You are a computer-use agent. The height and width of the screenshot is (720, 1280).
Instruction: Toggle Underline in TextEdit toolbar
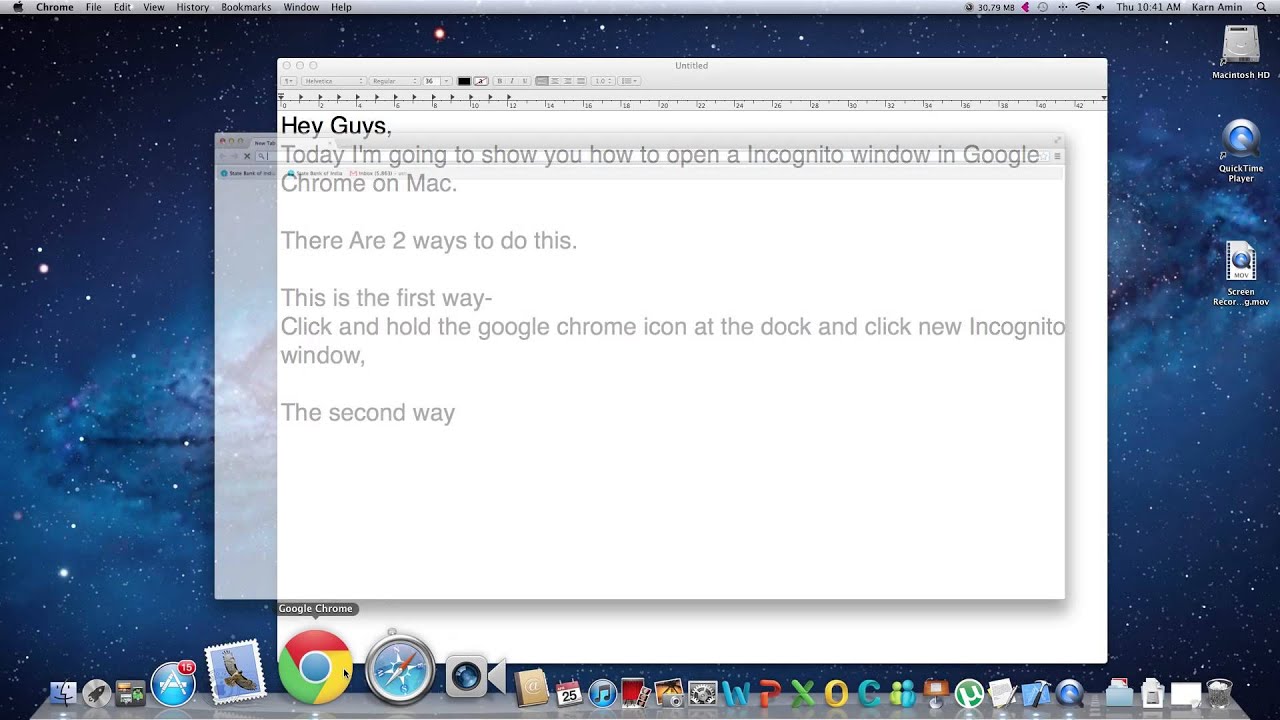coord(525,81)
